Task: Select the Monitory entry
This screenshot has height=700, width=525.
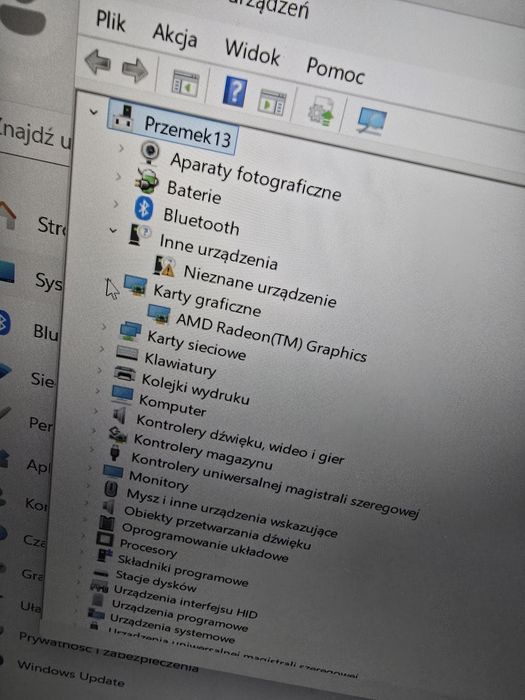Action: 158,480
